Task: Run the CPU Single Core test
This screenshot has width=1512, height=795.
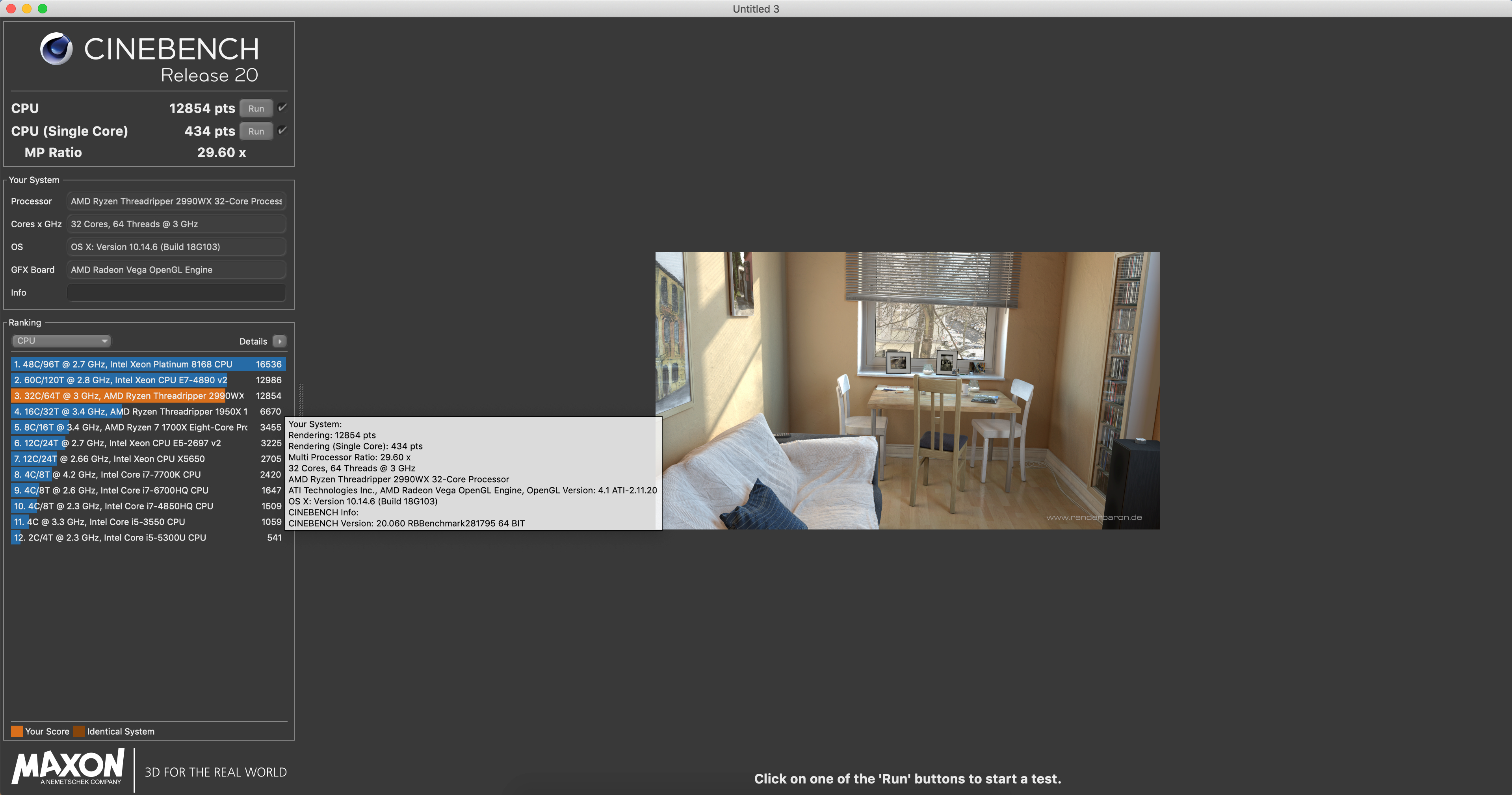Action: 256,132
